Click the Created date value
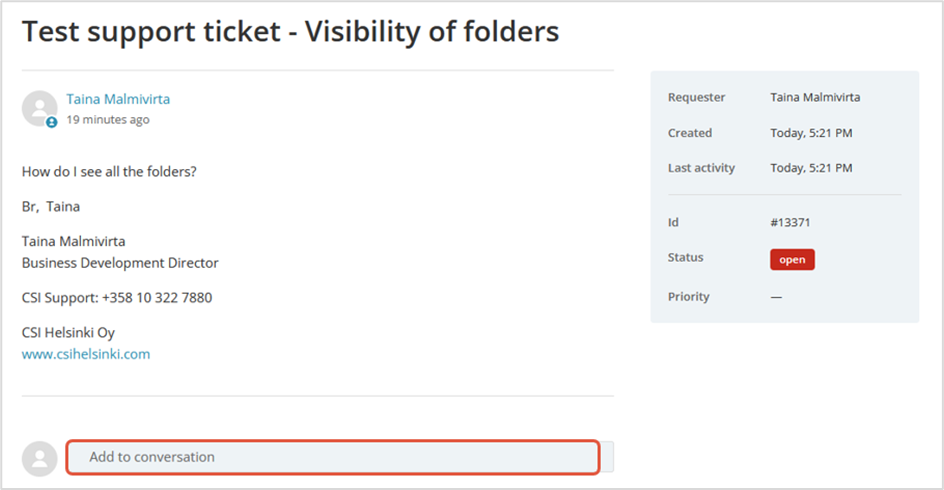The image size is (944, 490). click(x=811, y=133)
